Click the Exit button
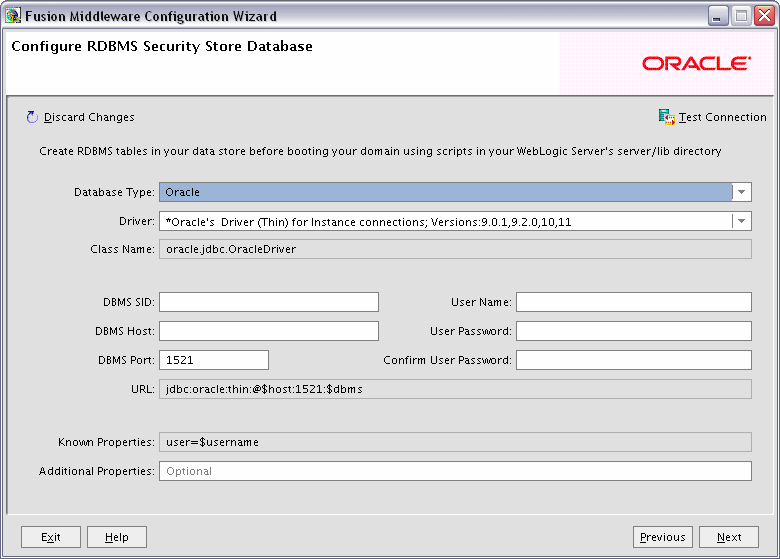This screenshot has width=780, height=559. pyautogui.click(x=51, y=537)
